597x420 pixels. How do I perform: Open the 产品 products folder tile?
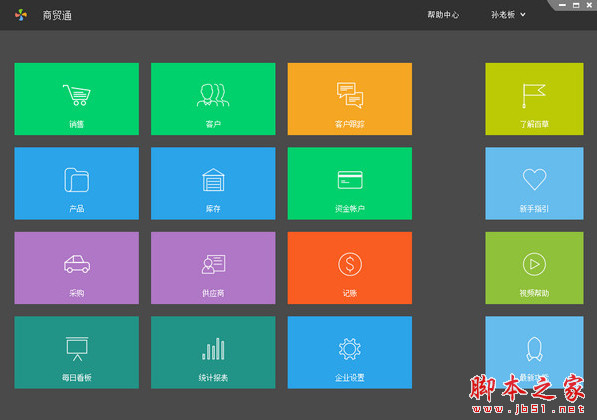77,184
